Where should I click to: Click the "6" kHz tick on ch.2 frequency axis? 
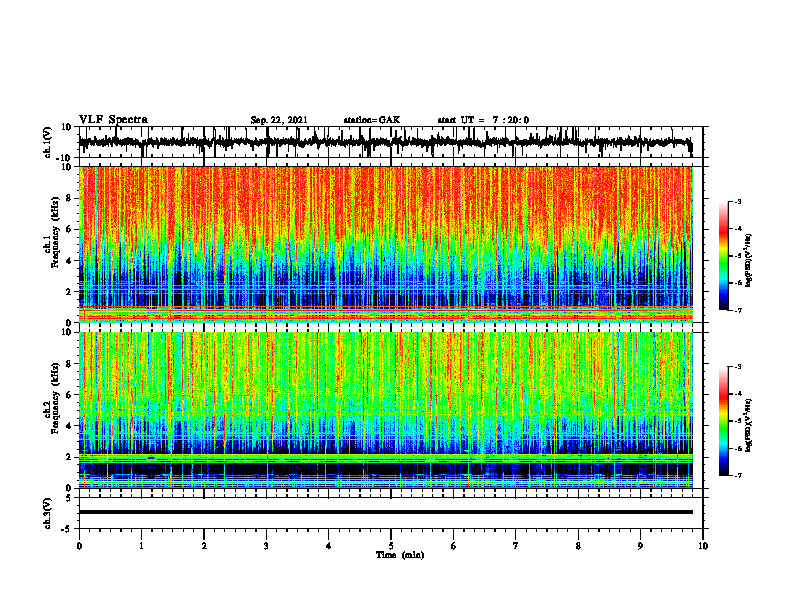click(69, 395)
